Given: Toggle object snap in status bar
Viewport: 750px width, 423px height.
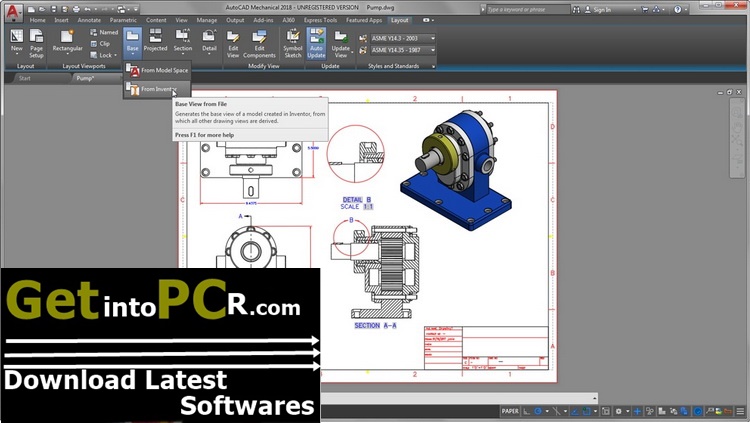Looking at the screenshot, I should coord(586,411).
